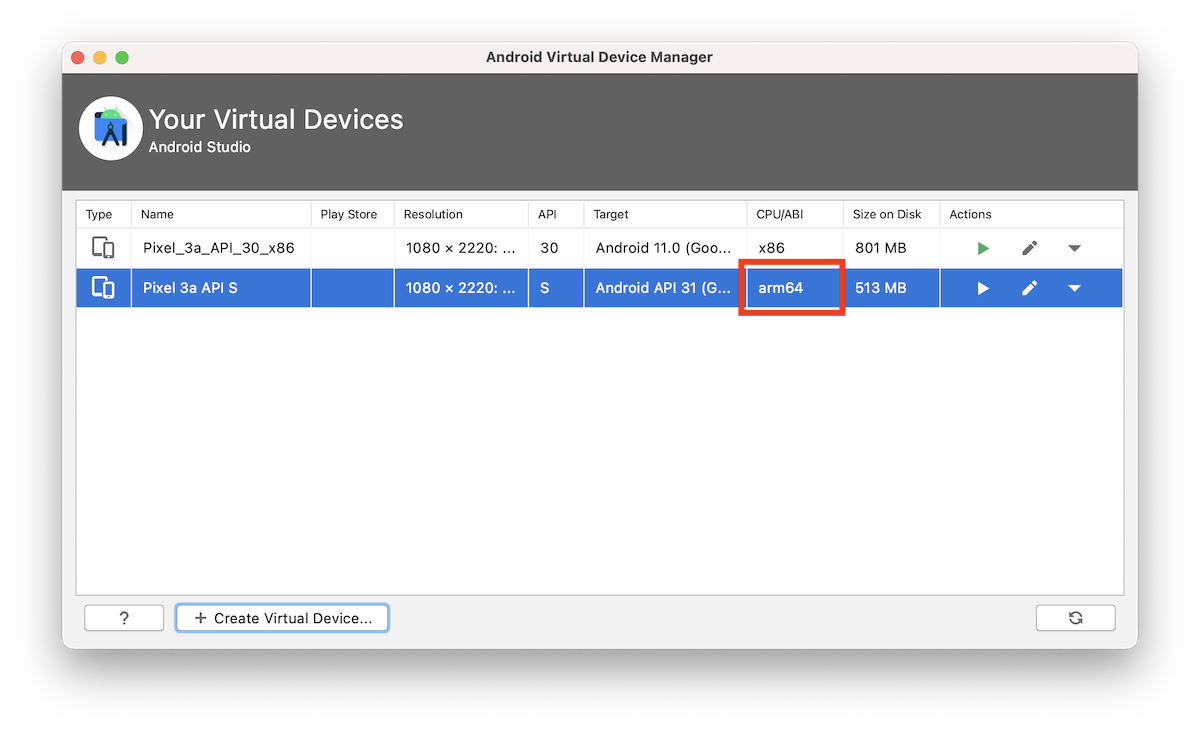Sort by Resolution column header
The height and width of the screenshot is (731, 1200).
point(461,214)
